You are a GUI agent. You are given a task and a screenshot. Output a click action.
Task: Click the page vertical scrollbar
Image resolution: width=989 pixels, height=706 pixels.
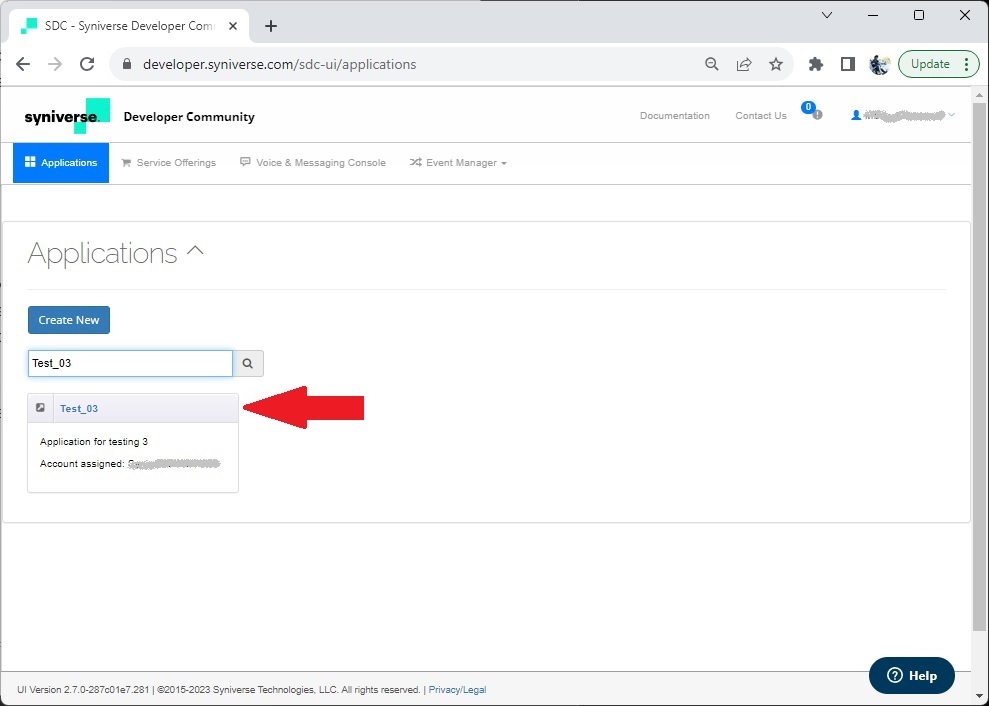tap(979, 366)
